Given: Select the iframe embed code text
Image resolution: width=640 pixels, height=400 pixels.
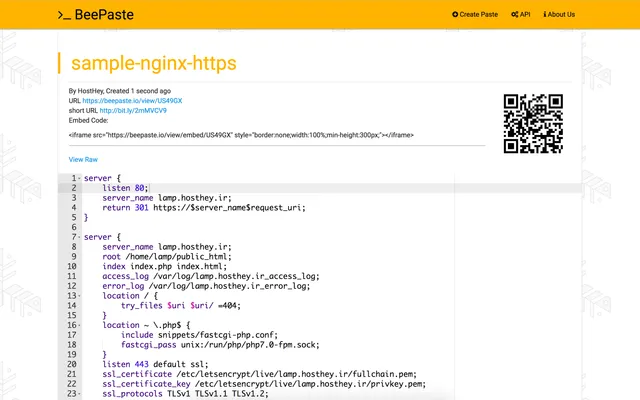Looking at the screenshot, I should click(241, 135).
